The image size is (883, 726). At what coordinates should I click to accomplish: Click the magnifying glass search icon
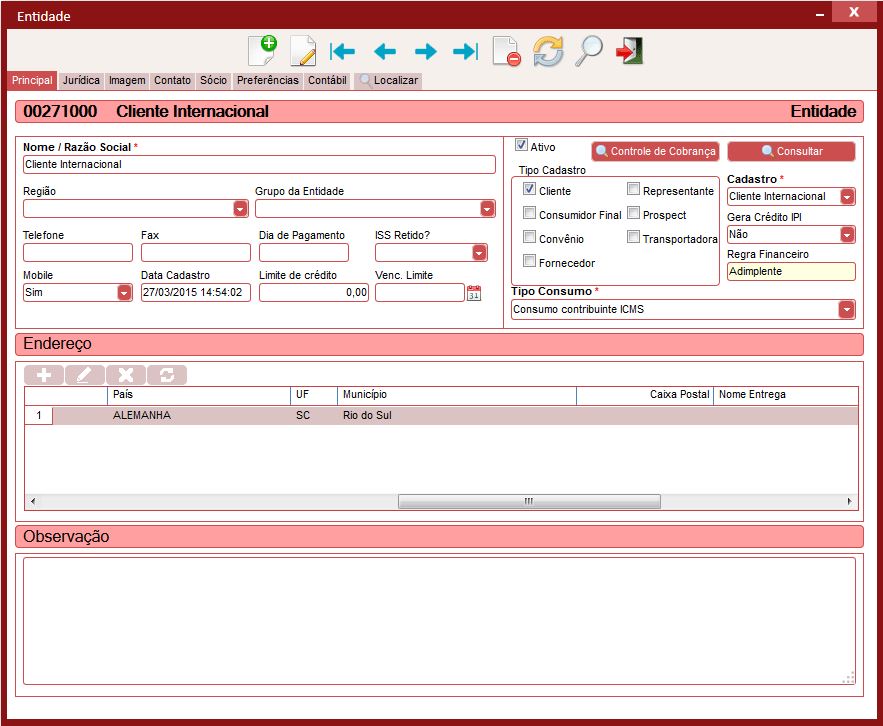pos(589,51)
